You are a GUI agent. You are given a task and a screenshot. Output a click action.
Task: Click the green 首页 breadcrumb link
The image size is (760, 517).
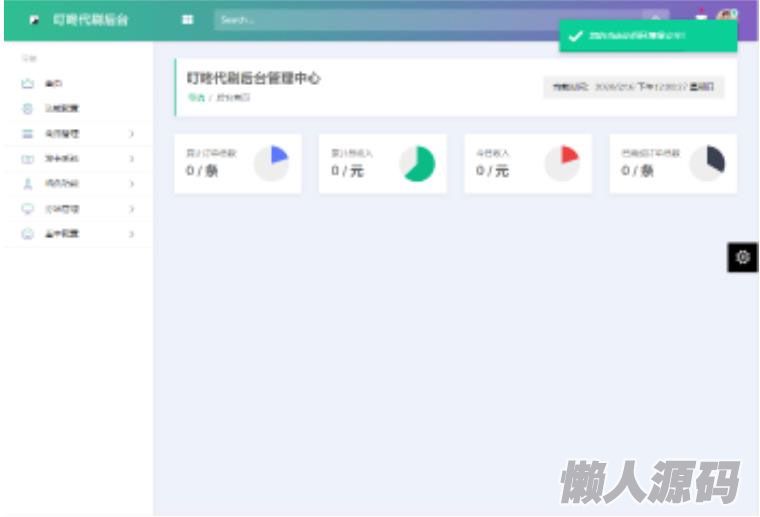tap(196, 97)
